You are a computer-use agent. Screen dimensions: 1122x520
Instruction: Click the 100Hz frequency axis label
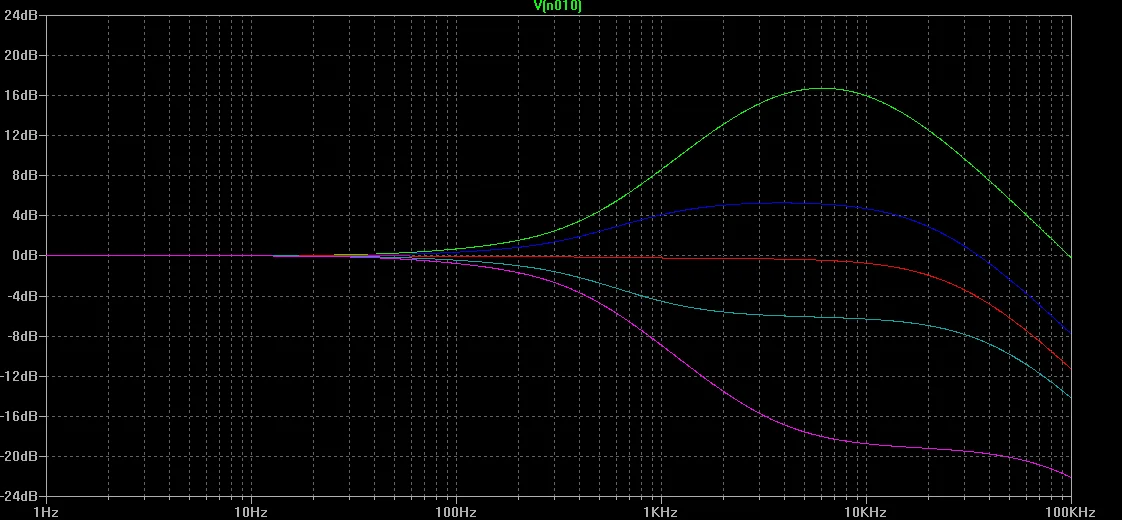455,512
